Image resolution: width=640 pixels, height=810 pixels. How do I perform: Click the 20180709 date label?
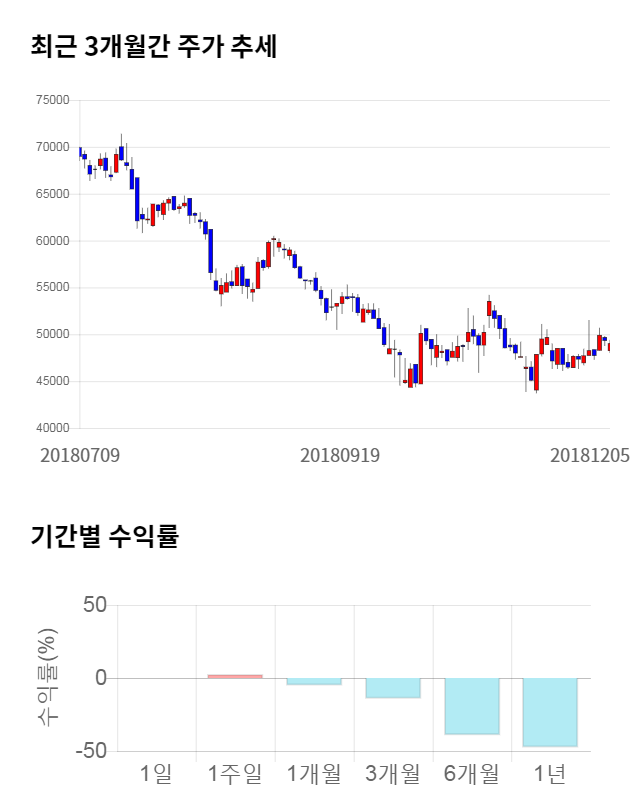point(80,455)
